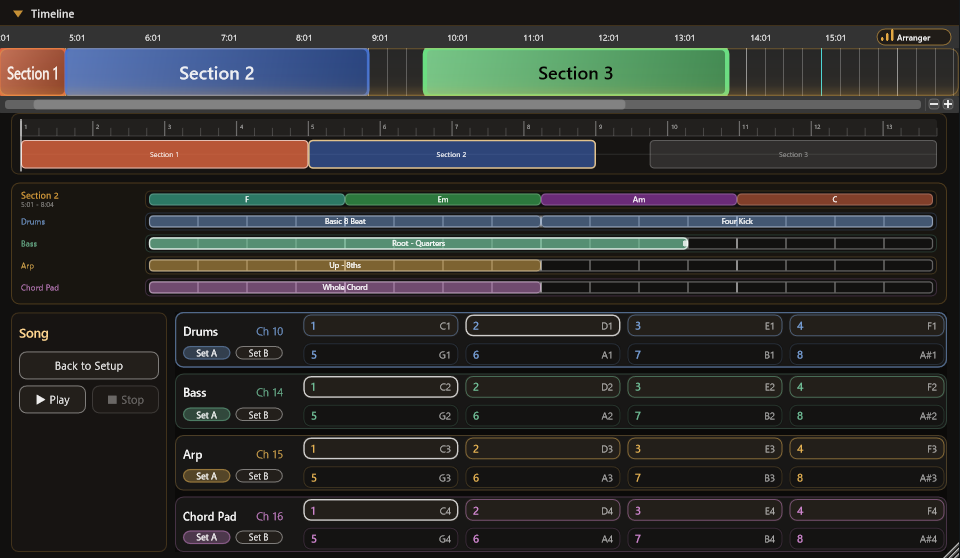
Task: Select Bass pattern slot 8 A#2
Action: [867, 416]
